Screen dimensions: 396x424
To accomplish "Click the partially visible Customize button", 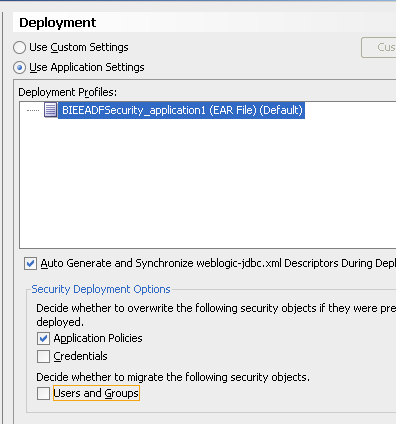I will coord(379,47).
